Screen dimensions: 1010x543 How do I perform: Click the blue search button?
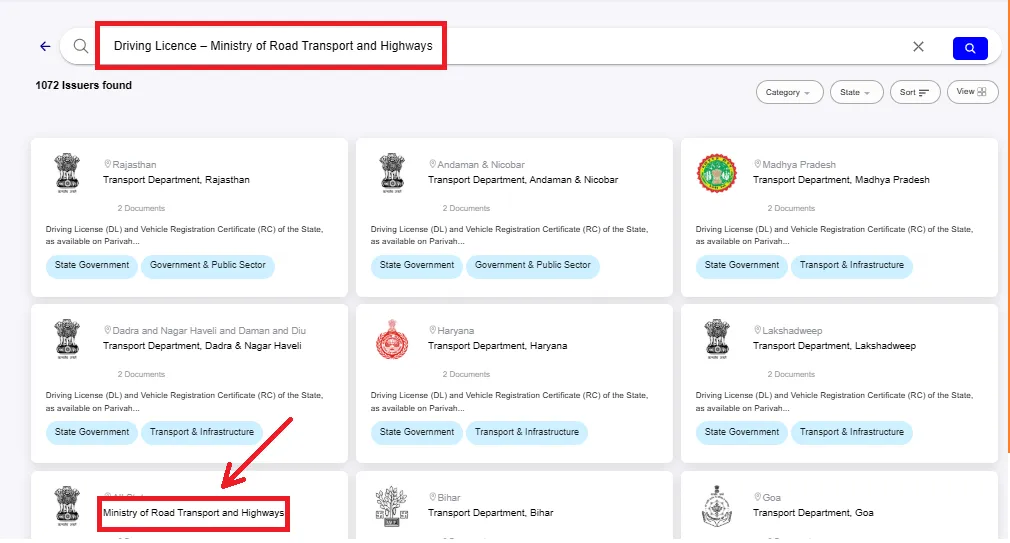pos(970,48)
